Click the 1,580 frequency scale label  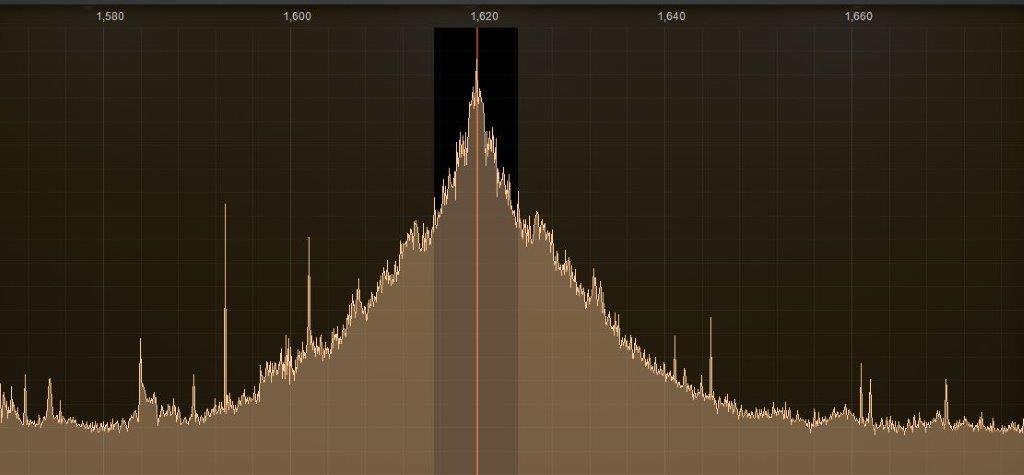110,16
